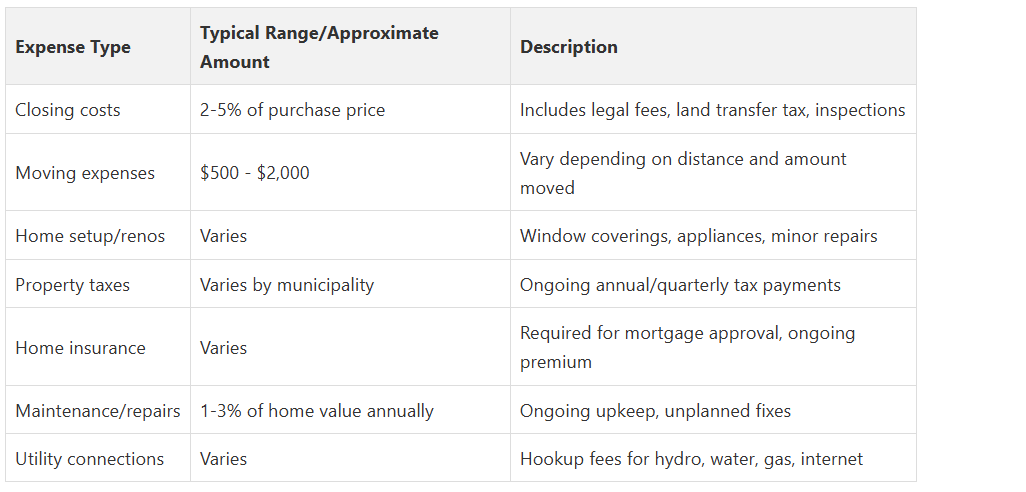The height and width of the screenshot is (492, 1026).
Task: Select the "Utility connections" cell
Action: pos(89,459)
